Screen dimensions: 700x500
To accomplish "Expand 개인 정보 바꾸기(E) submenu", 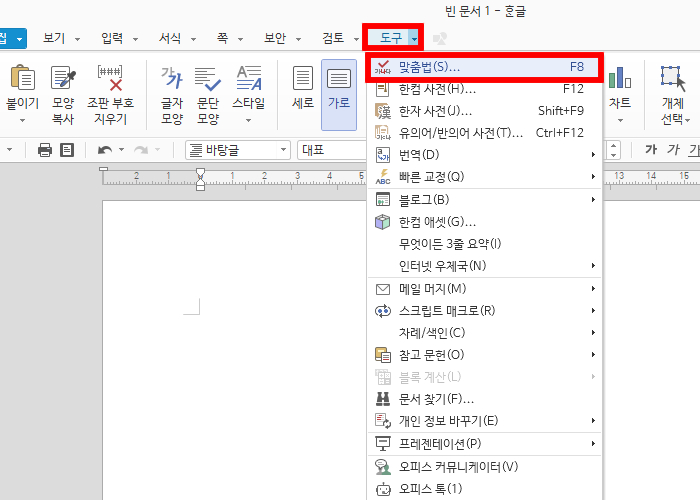I will [x=484, y=421].
